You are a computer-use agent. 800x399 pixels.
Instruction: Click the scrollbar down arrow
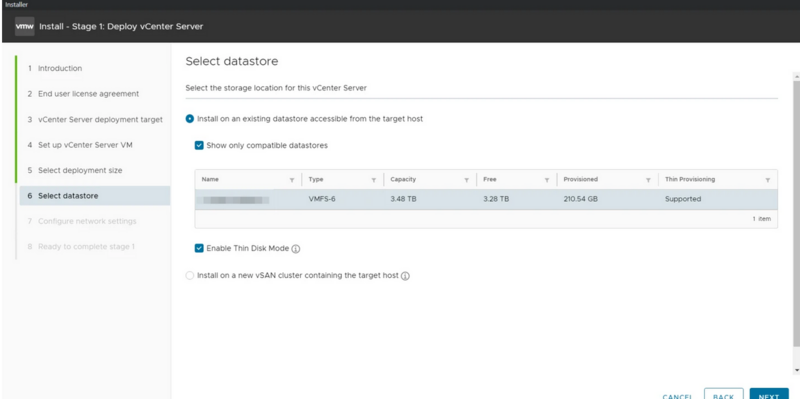[796, 370]
